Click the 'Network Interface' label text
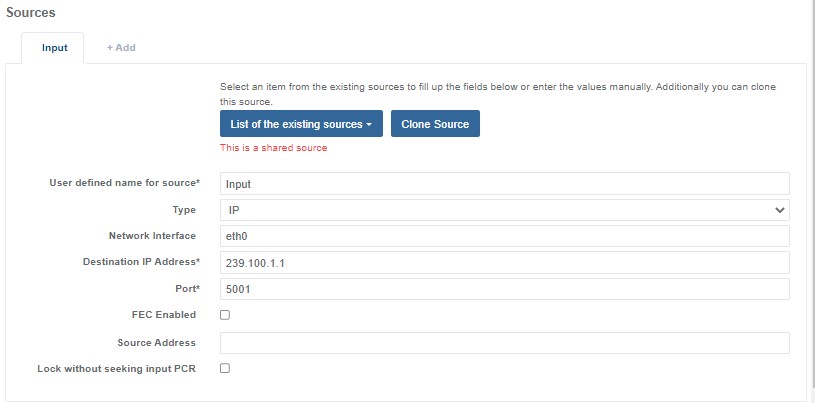Viewport: 815px width, 403px height. tap(152, 236)
